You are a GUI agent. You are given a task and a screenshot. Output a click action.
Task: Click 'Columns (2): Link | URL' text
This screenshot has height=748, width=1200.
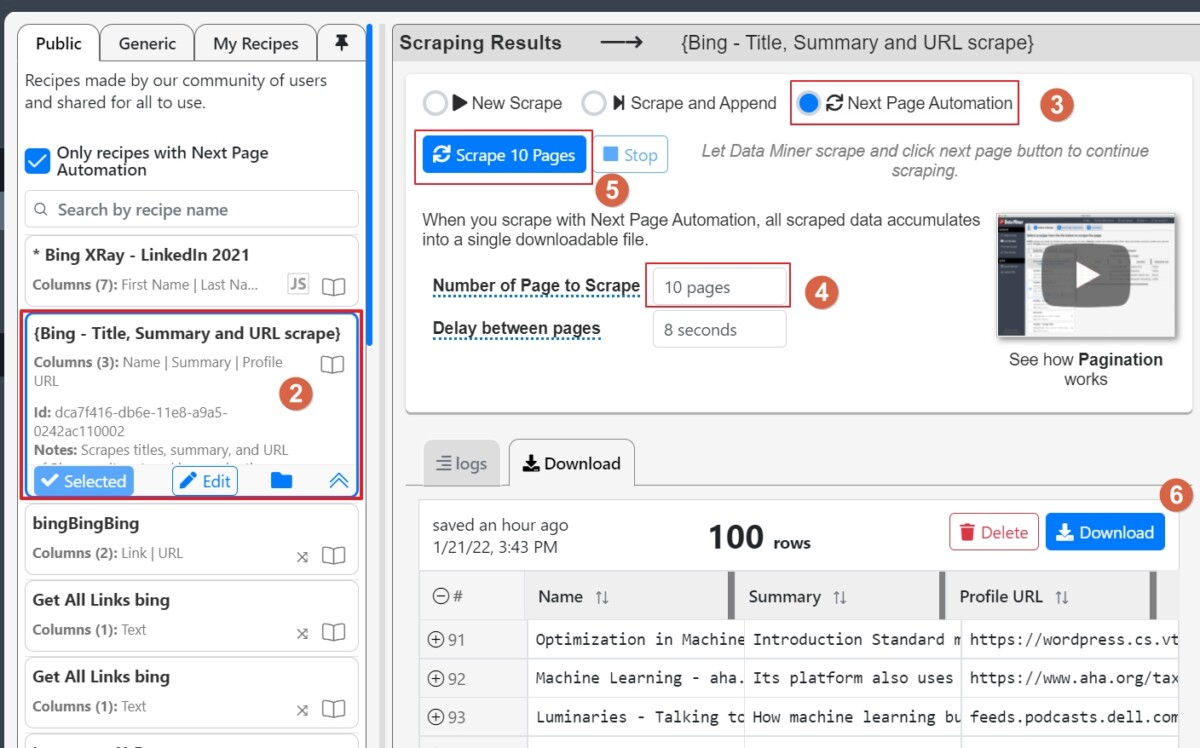click(108, 553)
